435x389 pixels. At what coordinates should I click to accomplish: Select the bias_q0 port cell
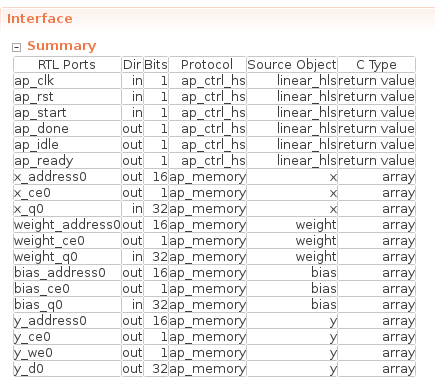[67, 305]
